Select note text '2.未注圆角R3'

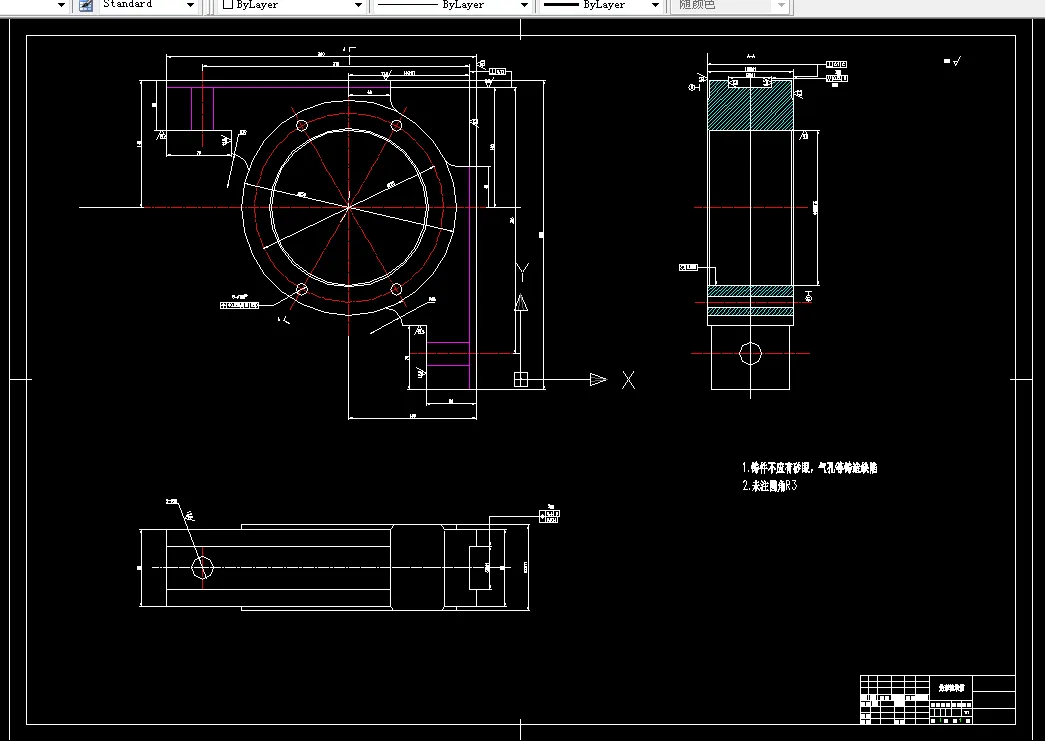tap(770, 486)
